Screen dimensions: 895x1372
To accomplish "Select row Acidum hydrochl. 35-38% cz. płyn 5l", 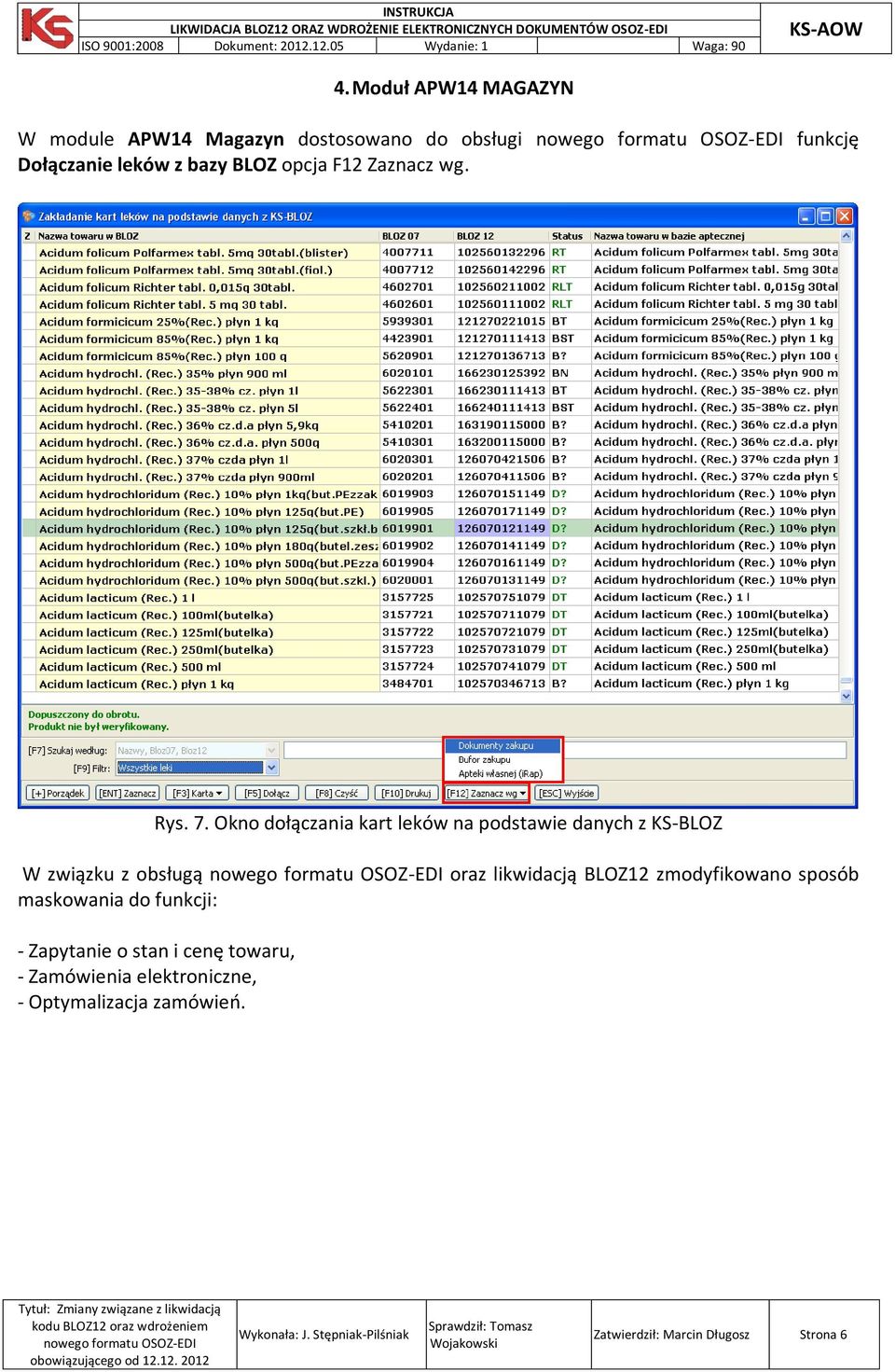I will [x=430, y=409].
